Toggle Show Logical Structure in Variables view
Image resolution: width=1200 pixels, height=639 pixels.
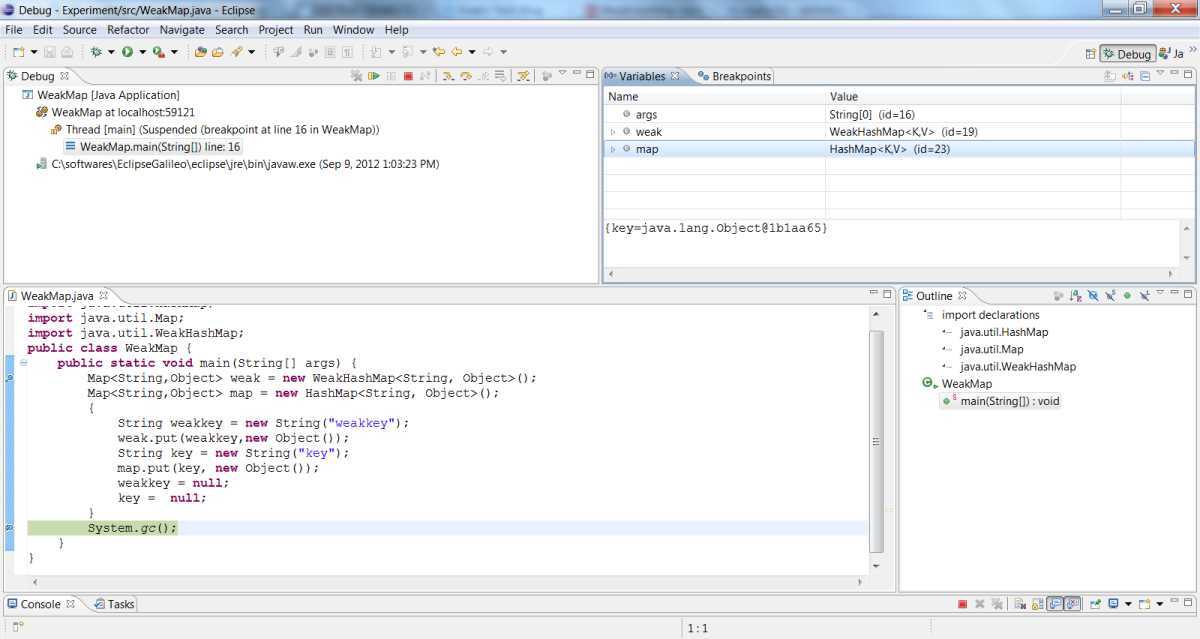(1127, 76)
